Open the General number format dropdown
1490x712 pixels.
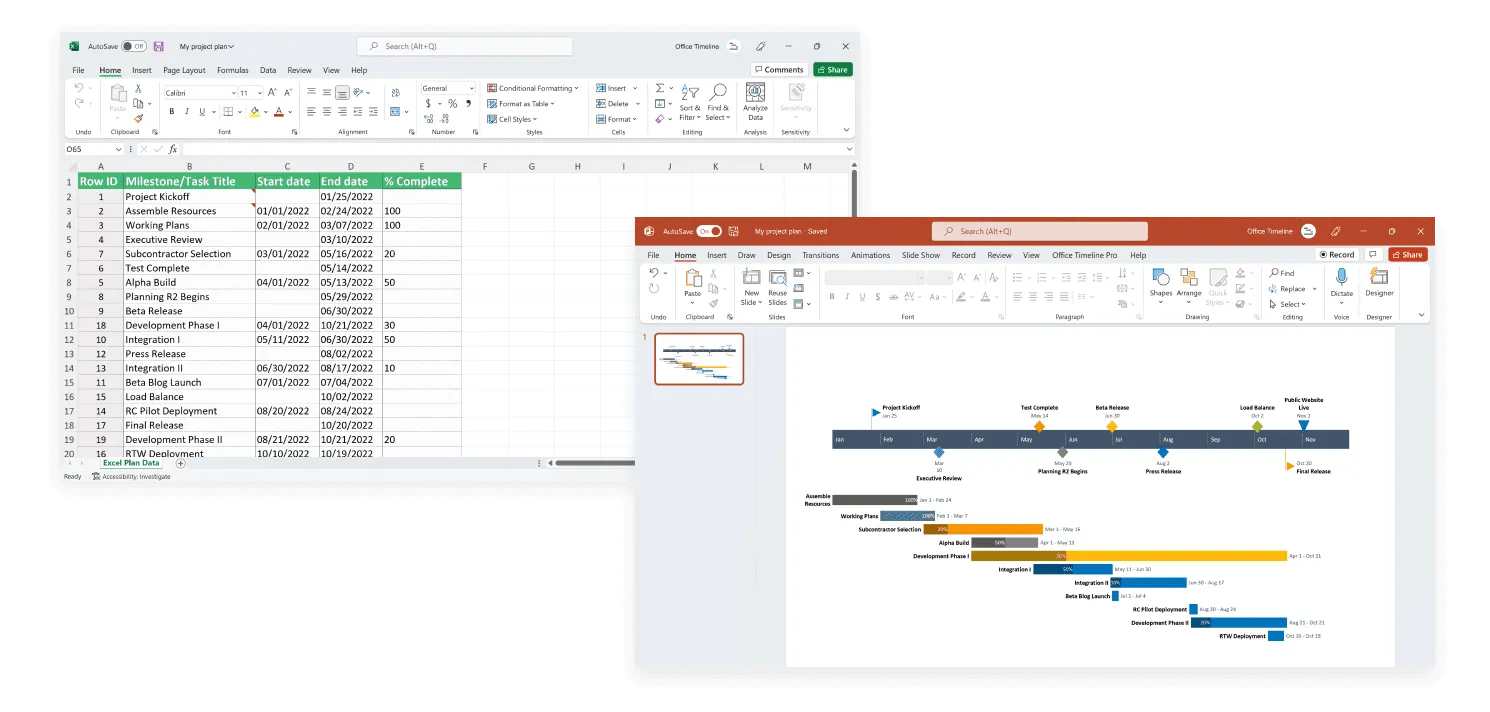(447, 89)
